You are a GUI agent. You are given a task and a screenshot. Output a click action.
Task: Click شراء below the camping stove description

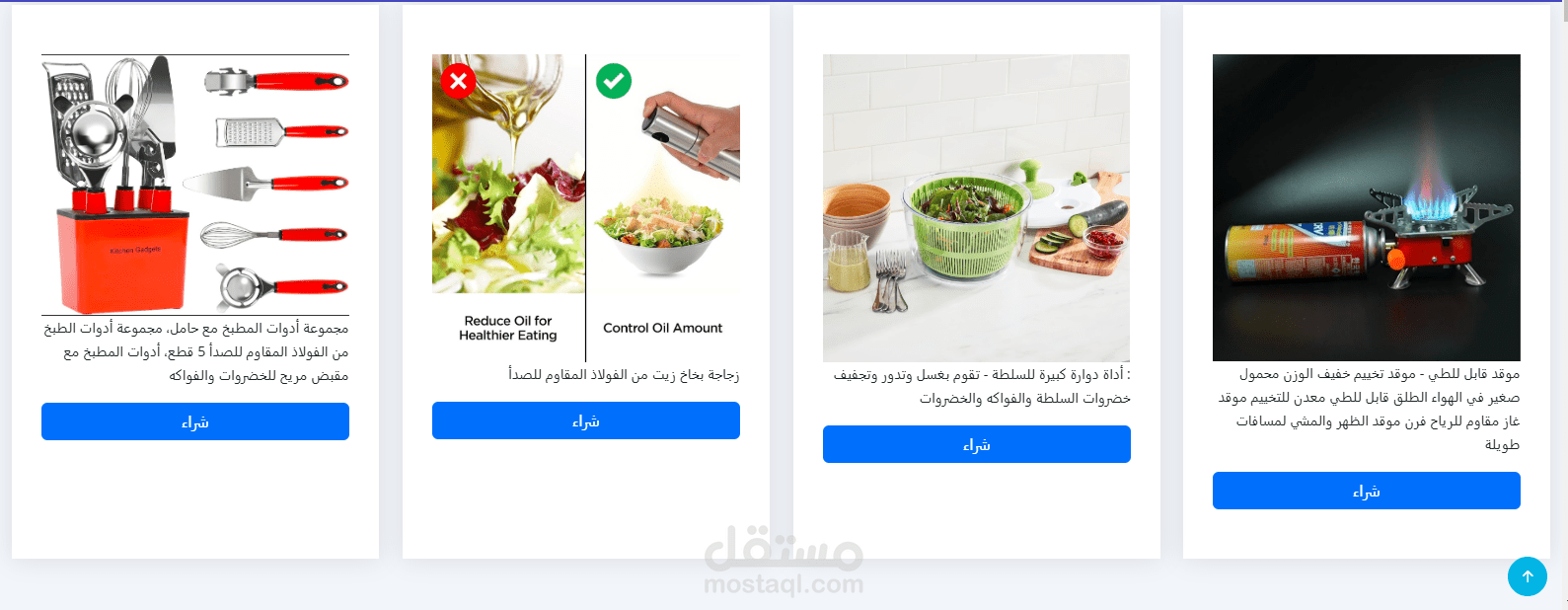pos(1367,491)
